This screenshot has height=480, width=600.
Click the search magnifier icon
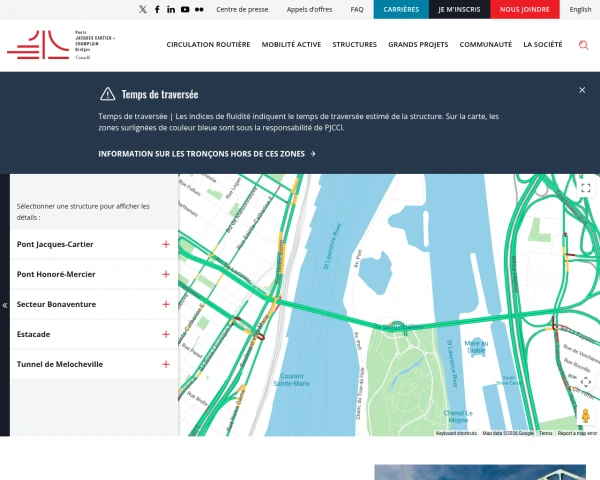click(x=583, y=45)
